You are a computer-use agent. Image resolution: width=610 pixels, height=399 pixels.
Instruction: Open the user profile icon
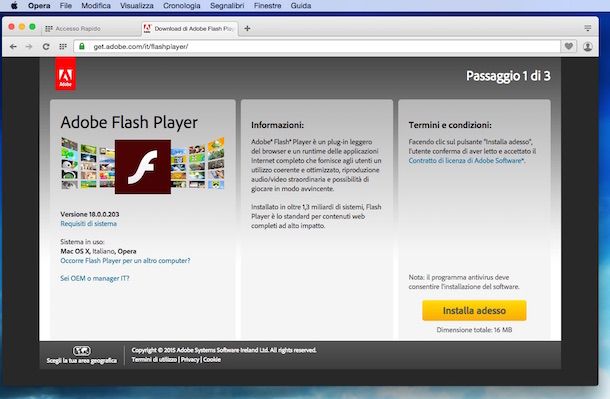point(588,47)
